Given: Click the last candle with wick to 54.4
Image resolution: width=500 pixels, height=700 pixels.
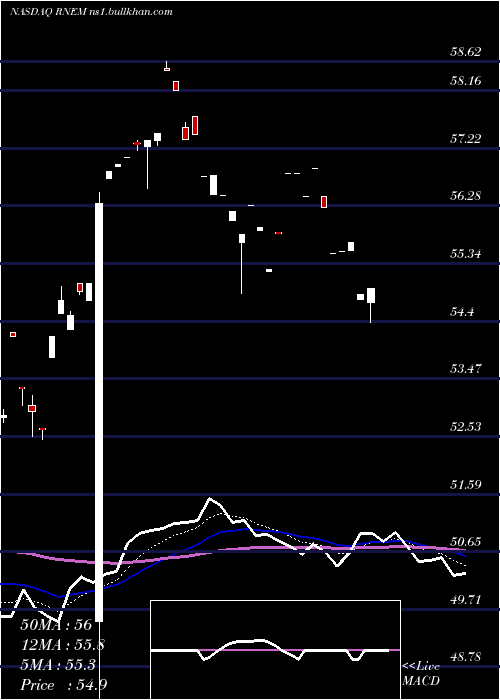Looking at the screenshot, I should coord(371,304).
